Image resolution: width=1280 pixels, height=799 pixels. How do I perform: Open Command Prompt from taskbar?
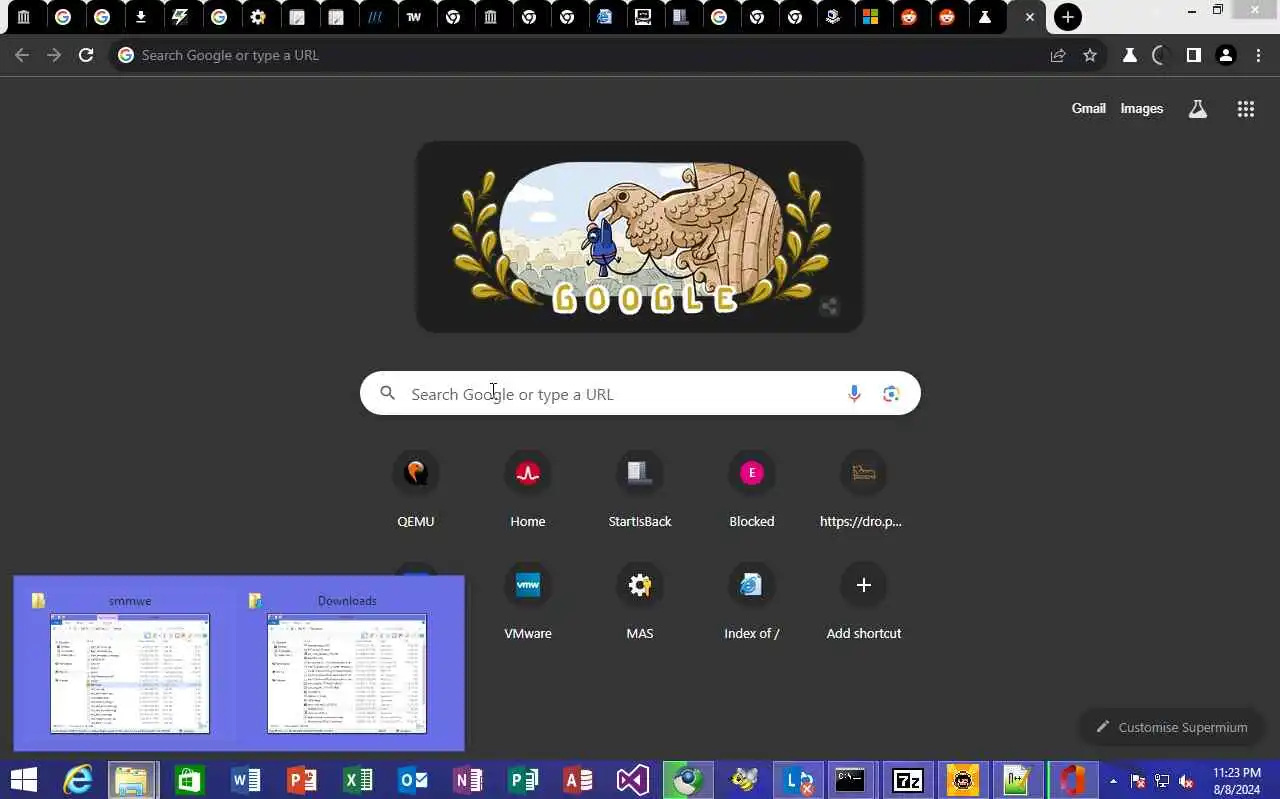pos(850,780)
